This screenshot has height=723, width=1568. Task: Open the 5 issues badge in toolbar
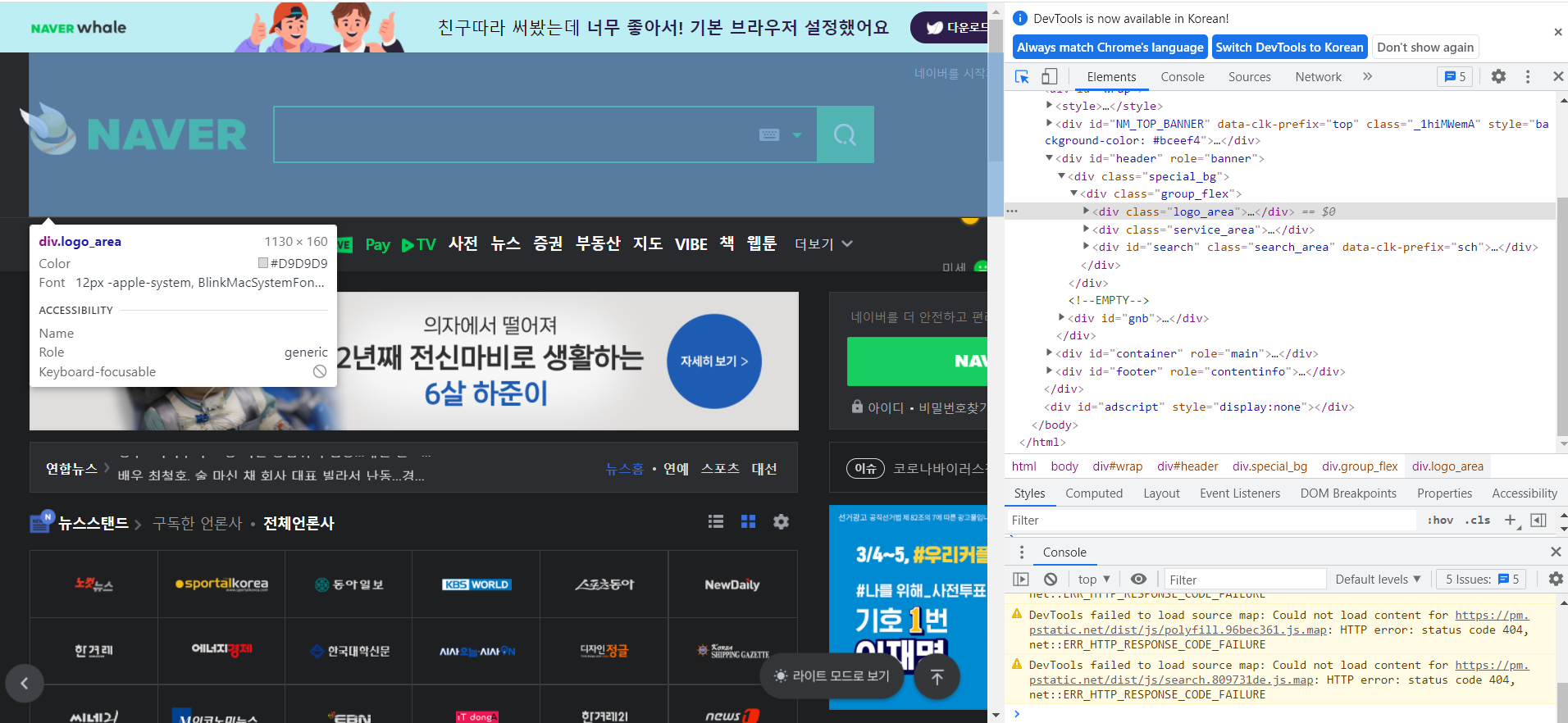pos(1455,76)
